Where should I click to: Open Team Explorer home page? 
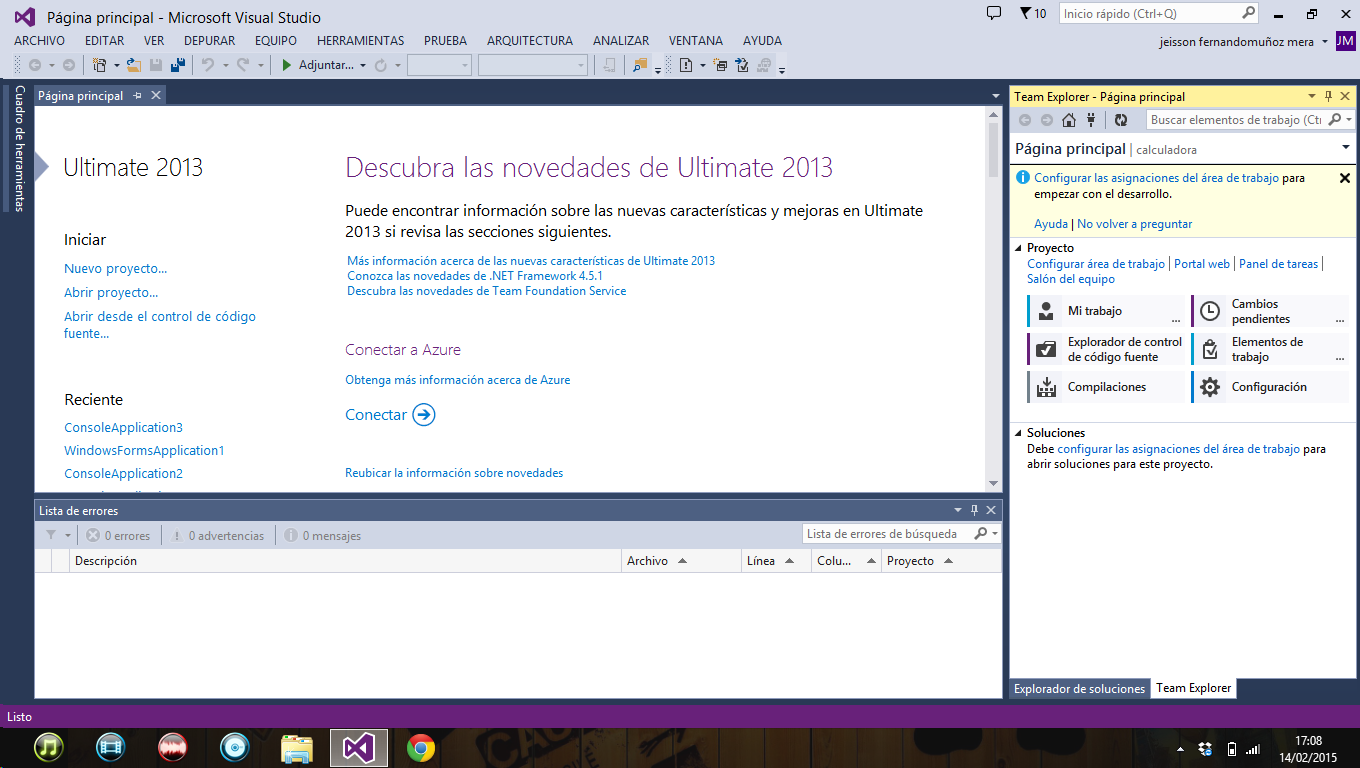click(1068, 119)
